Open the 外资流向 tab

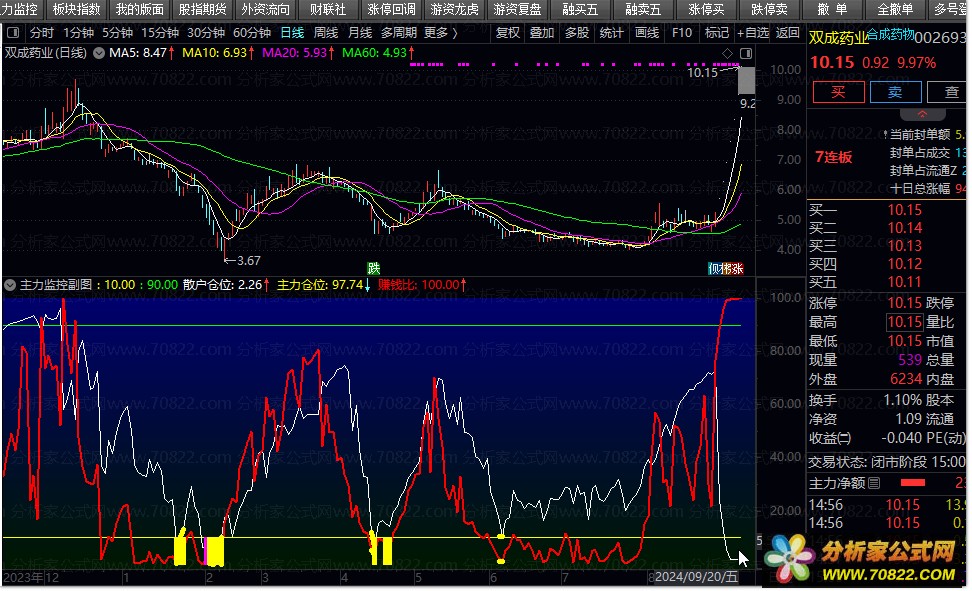click(x=265, y=9)
